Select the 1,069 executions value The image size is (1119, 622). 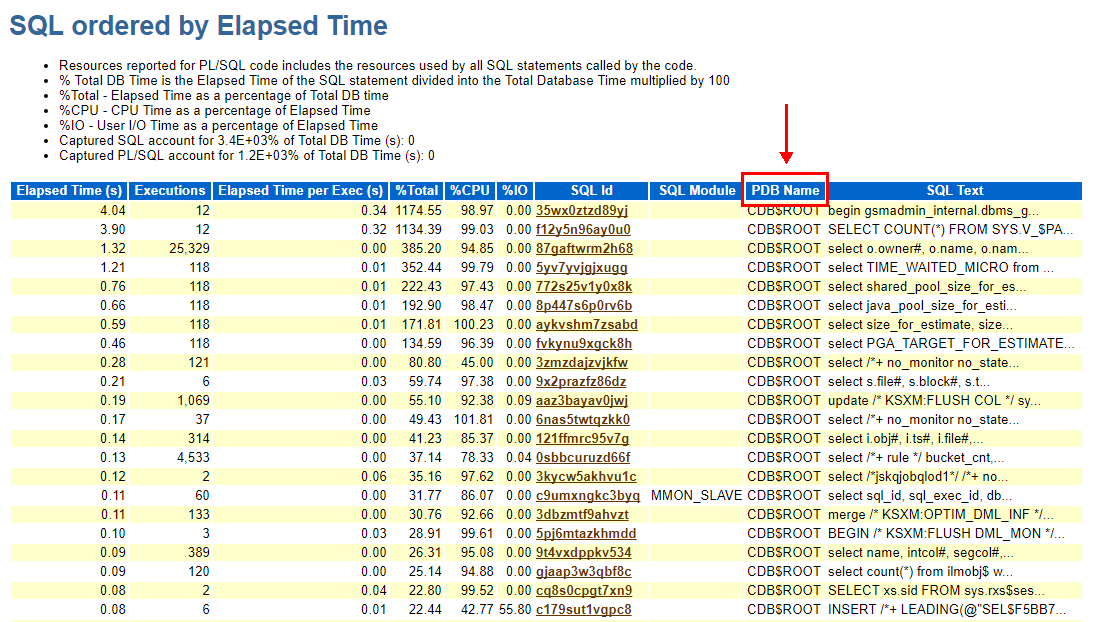[193, 400]
